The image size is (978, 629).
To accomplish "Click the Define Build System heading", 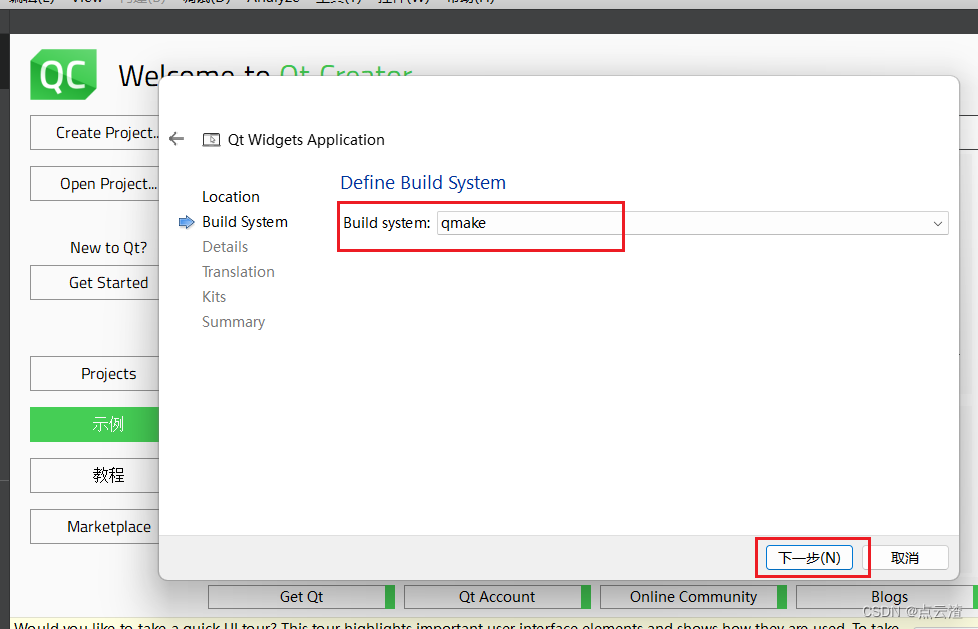I will click(x=423, y=183).
